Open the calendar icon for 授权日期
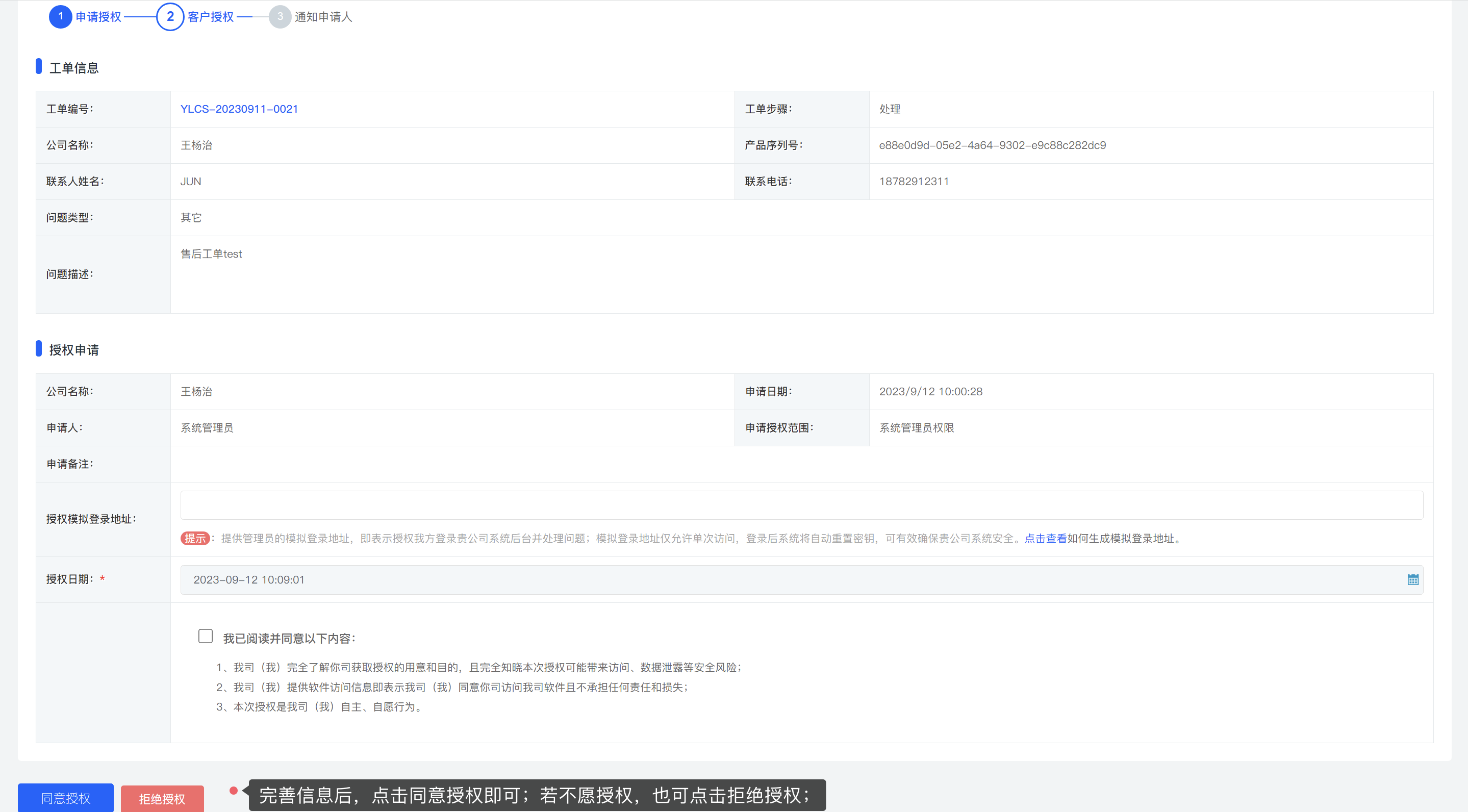 [1413, 579]
